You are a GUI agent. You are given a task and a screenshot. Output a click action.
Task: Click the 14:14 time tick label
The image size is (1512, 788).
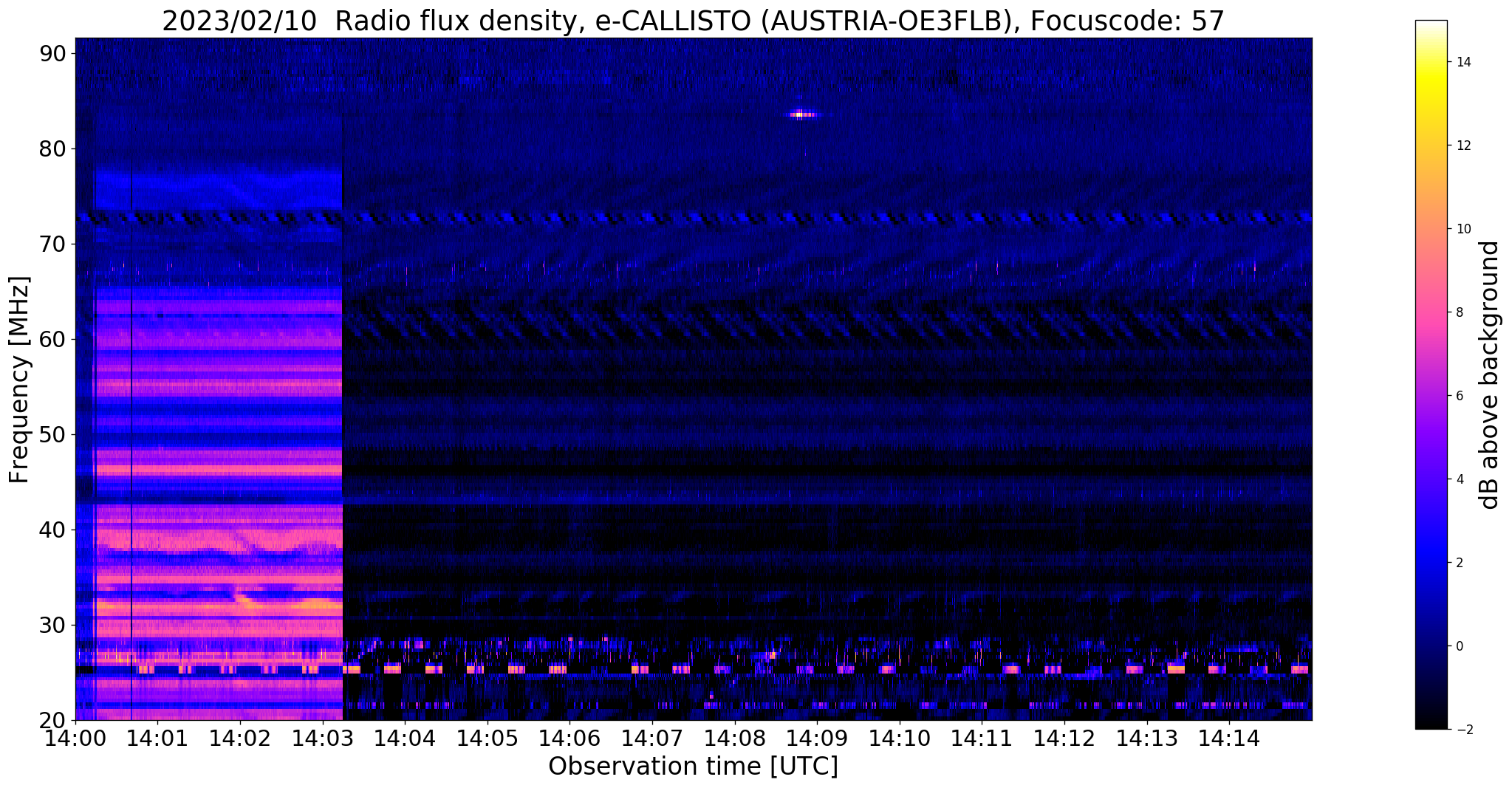(1229, 739)
